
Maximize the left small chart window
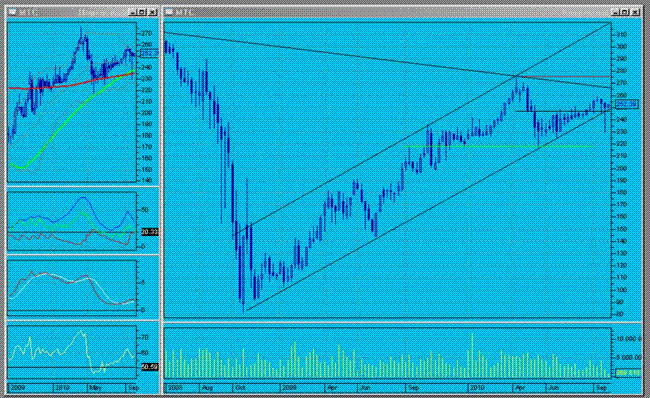point(142,12)
